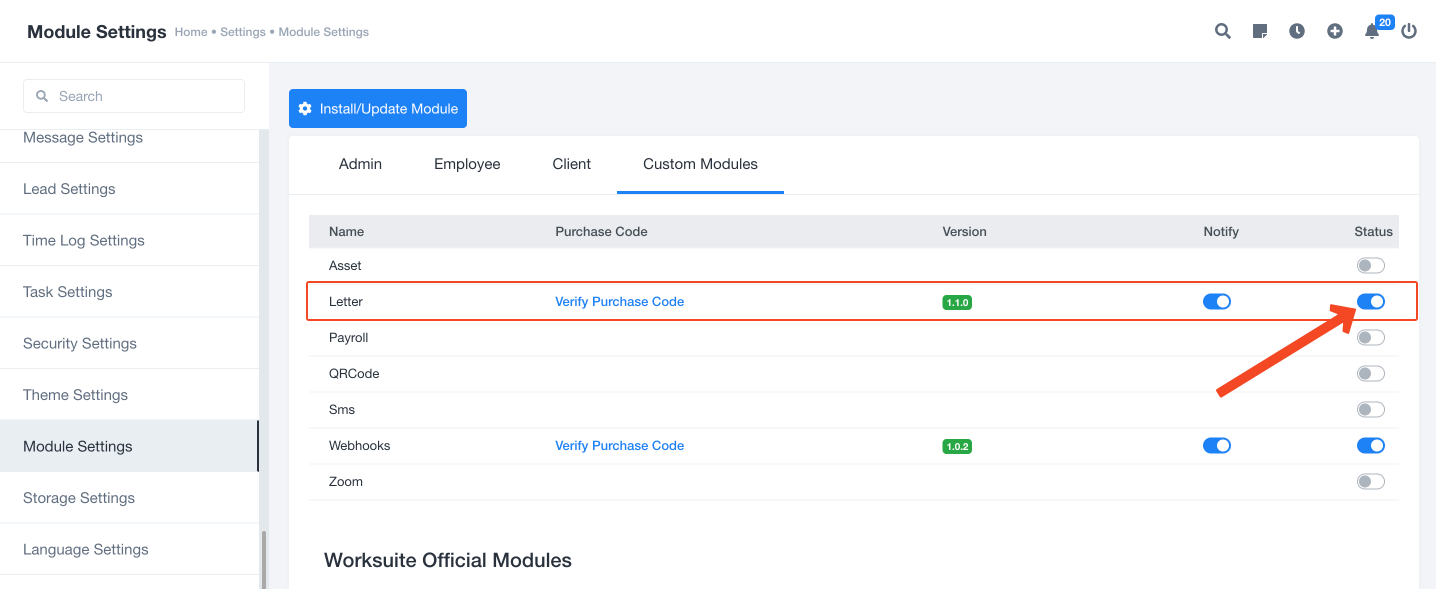This screenshot has width=1436, height=589.
Task: Disable the Letter module status toggle
Action: pos(1371,301)
